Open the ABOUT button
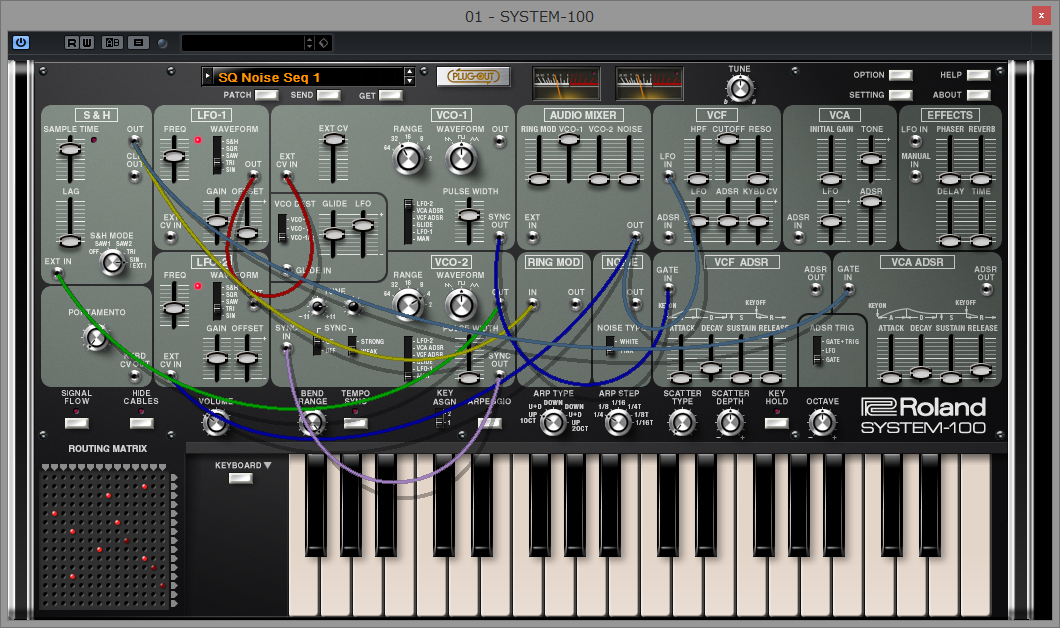Viewport: 1060px width, 628px height. coord(979,95)
